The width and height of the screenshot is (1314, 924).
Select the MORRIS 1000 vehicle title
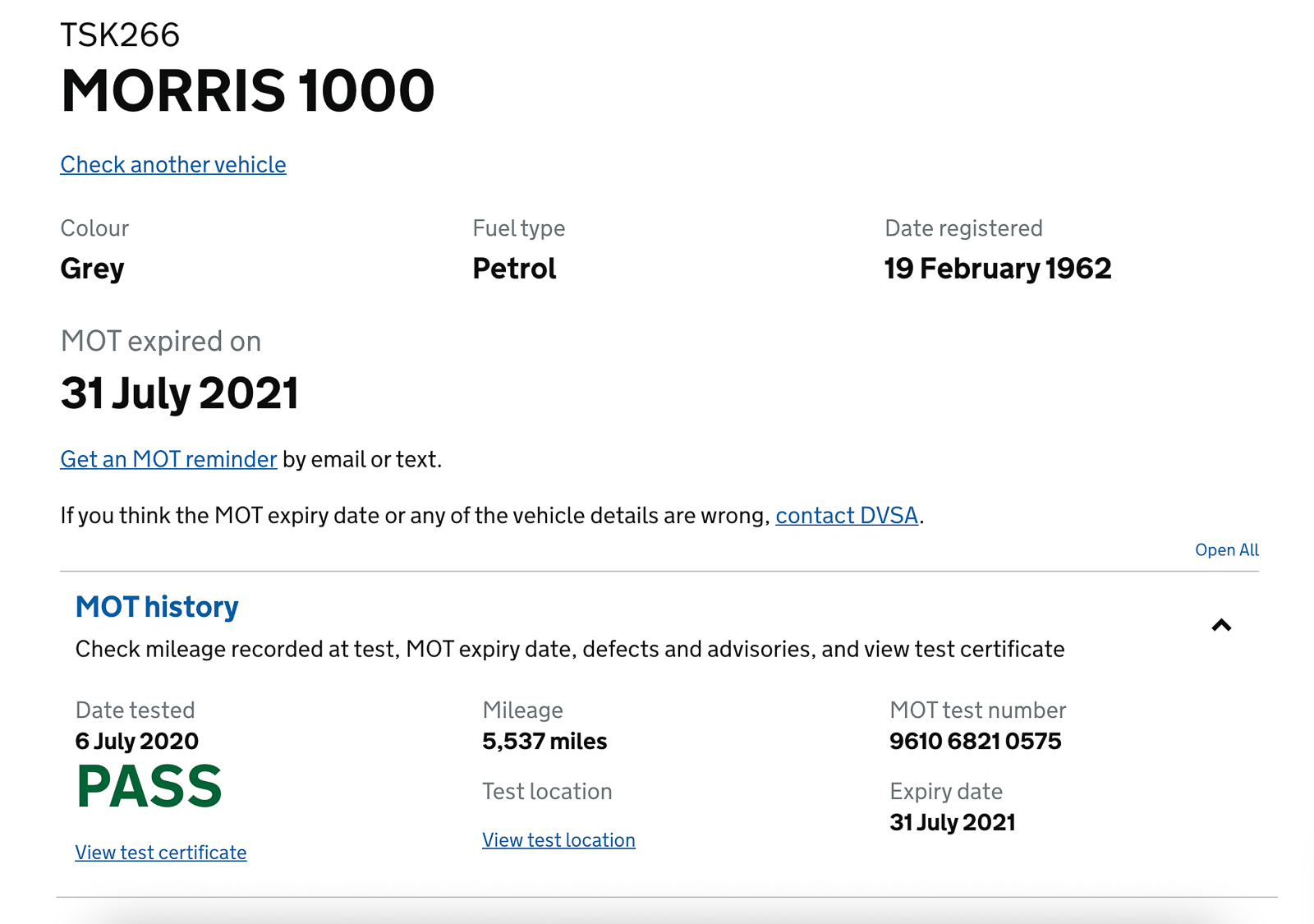247,90
